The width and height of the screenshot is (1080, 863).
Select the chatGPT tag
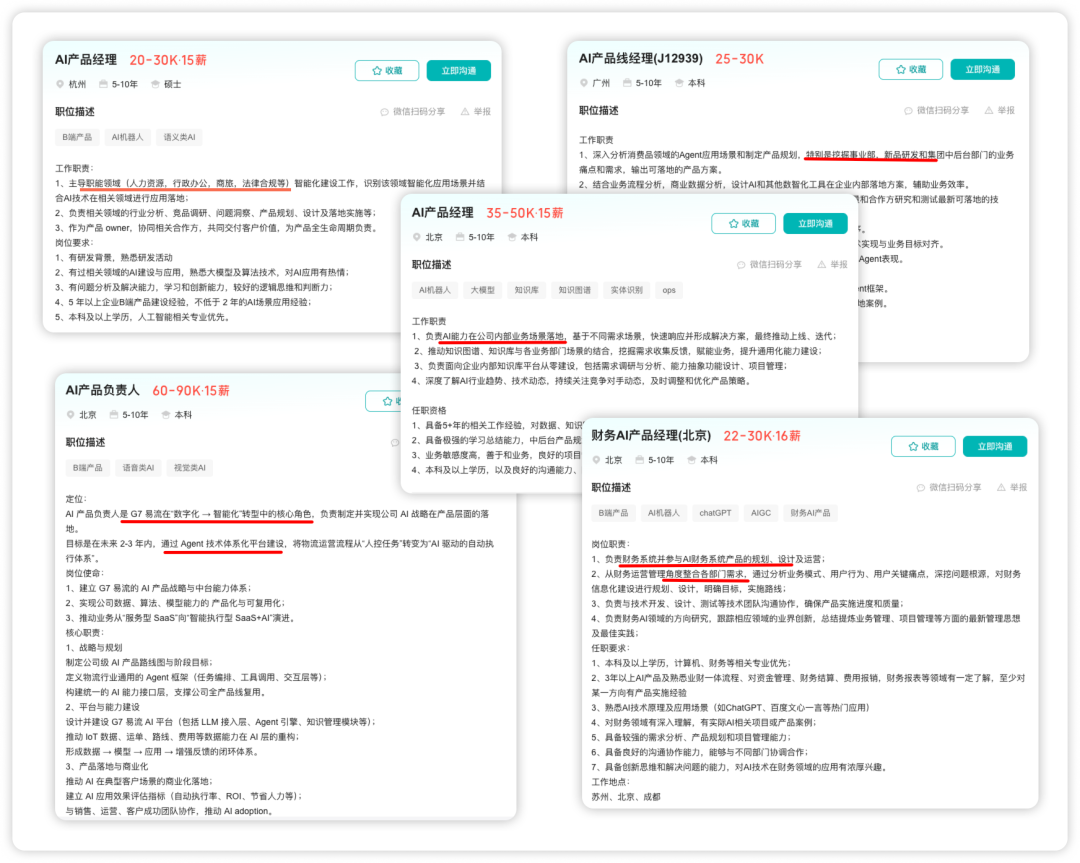(715, 513)
